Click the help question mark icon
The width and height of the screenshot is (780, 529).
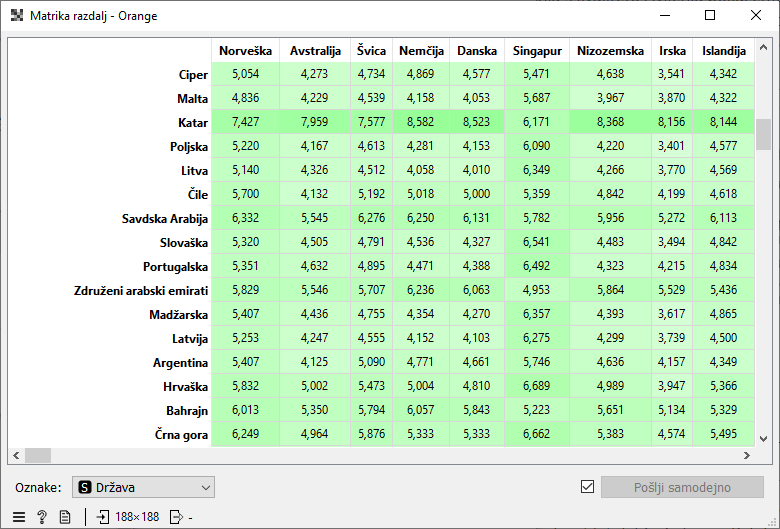point(42,517)
